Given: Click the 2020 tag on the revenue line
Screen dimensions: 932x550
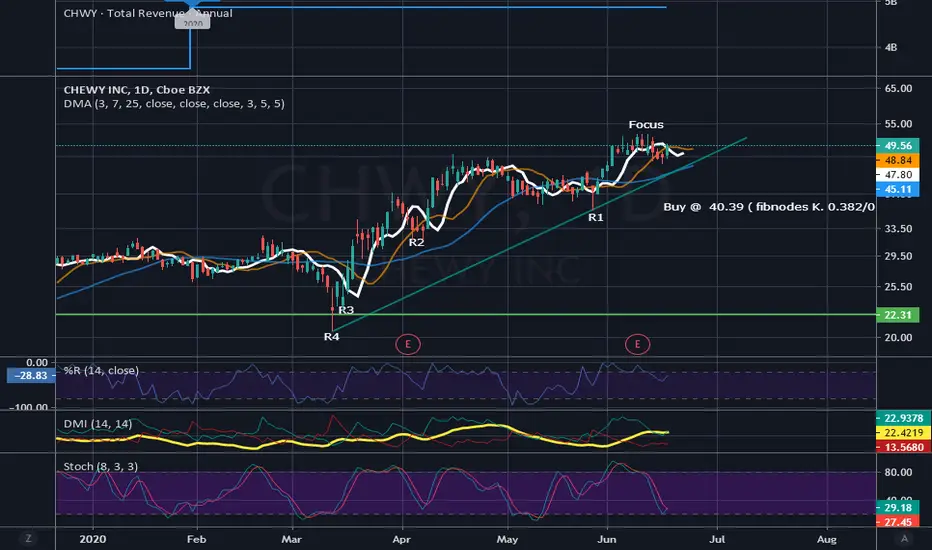Looking at the screenshot, I should tap(193, 23).
